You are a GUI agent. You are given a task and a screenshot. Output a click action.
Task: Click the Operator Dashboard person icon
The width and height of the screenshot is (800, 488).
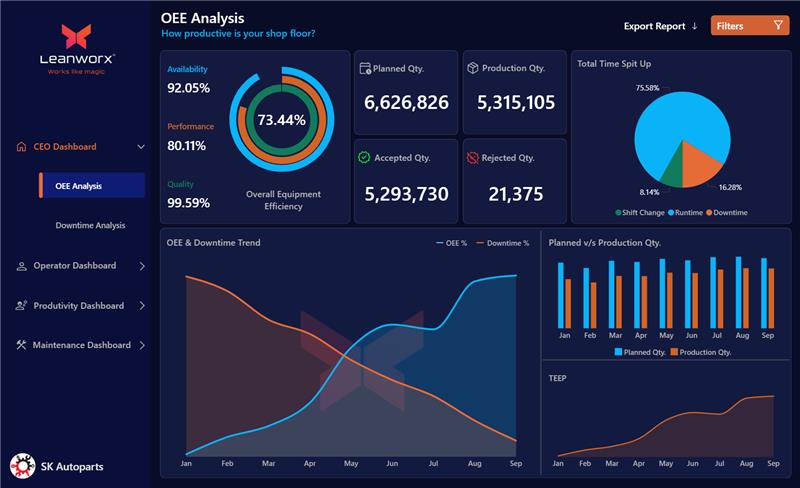point(22,266)
